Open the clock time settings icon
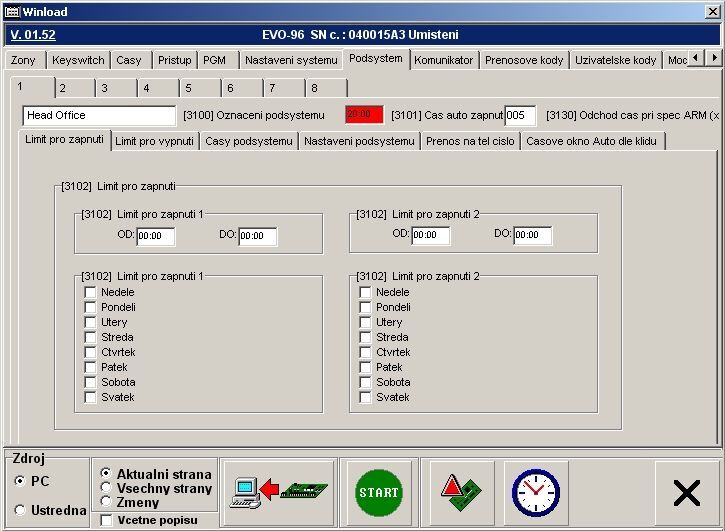 tap(535, 492)
